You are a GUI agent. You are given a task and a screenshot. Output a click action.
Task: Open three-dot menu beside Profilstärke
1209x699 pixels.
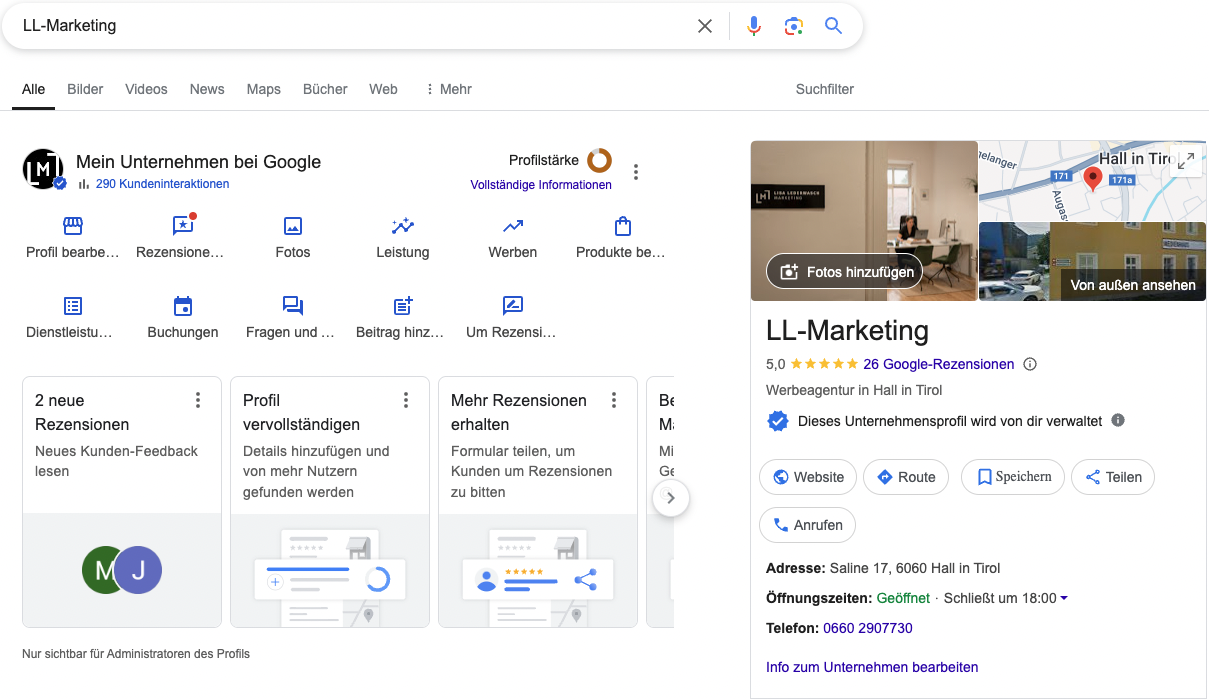[x=636, y=172]
